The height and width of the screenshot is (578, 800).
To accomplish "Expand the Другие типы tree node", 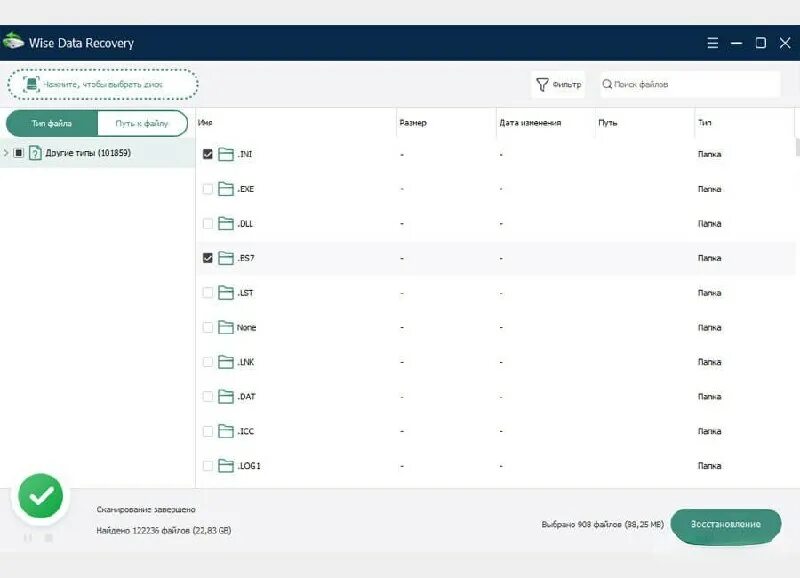I will pyautogui.click(x=6, y=153).
